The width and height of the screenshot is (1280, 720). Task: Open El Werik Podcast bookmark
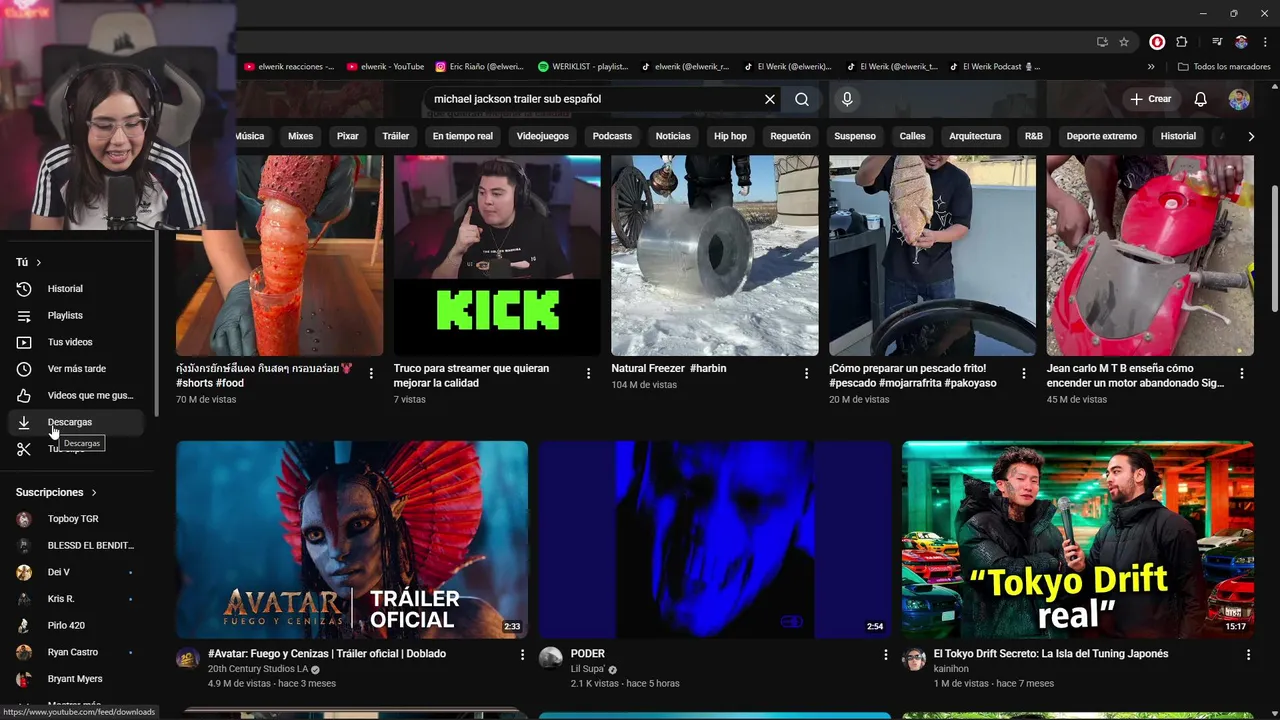pyautogui.click(x=992, y=67)
